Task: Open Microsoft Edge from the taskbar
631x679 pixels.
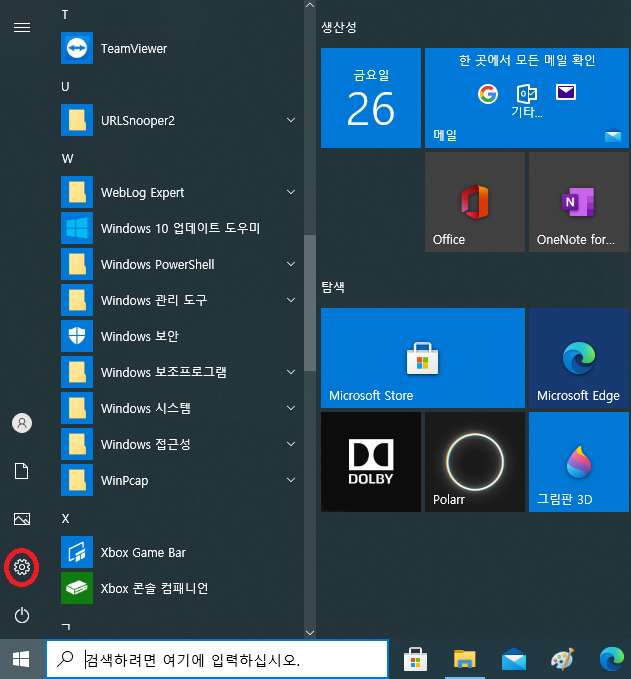Action: point(612,659)
